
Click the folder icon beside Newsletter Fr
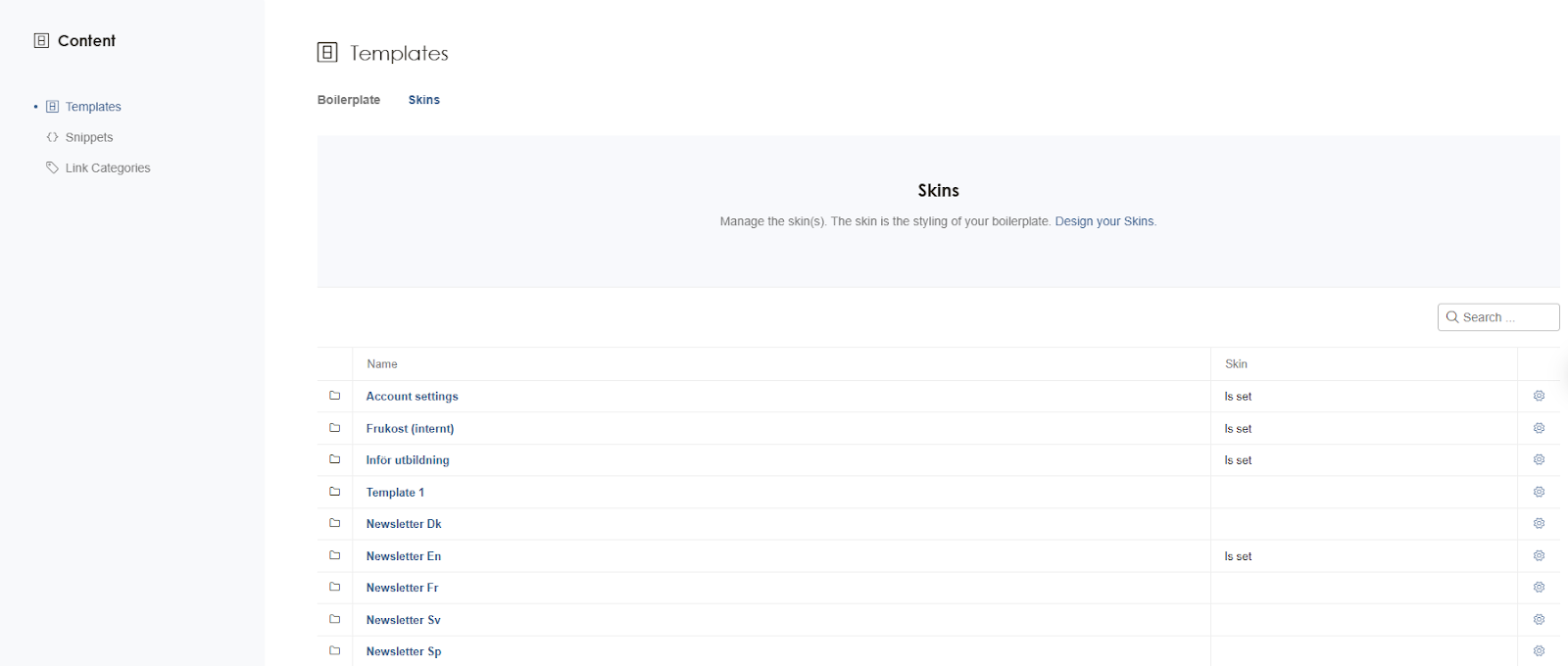pyautogui.click(x=334, y=587)
